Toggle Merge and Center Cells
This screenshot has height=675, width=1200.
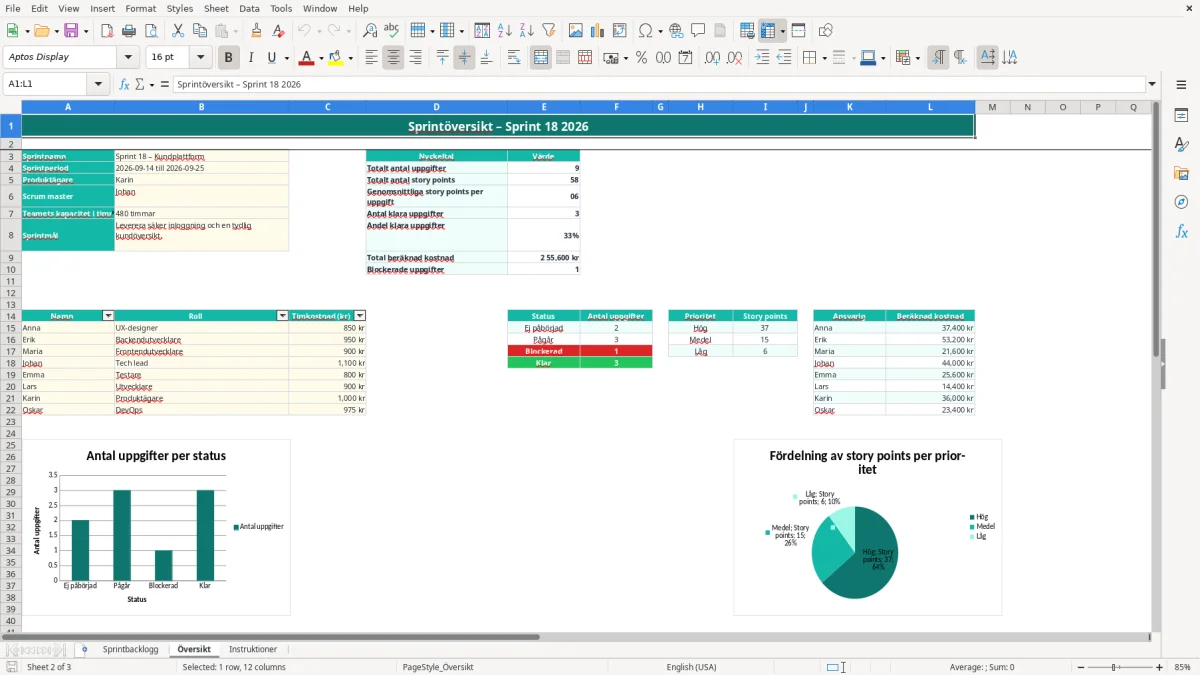click(541, 58)
